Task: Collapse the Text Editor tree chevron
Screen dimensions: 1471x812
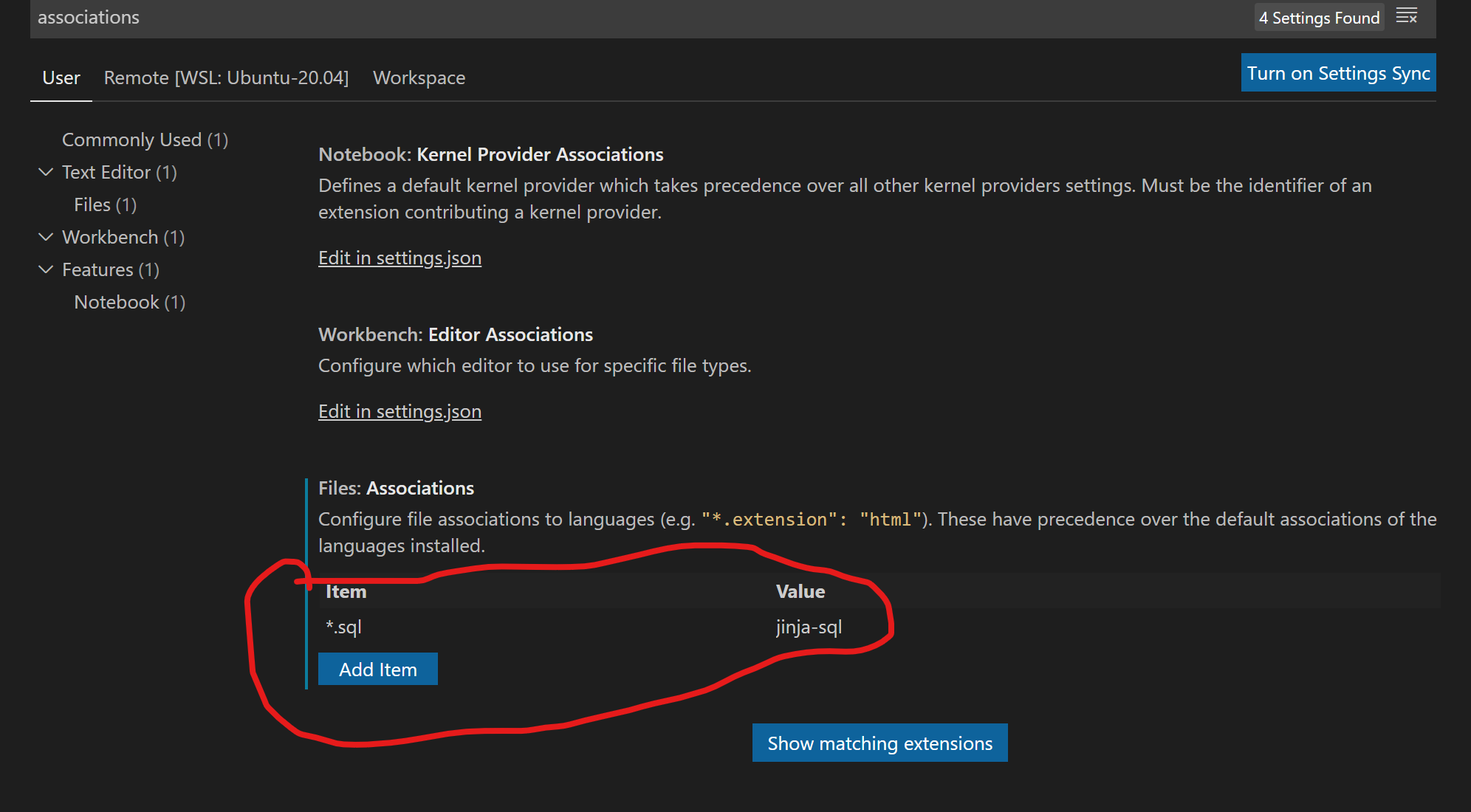Action: 46,172
